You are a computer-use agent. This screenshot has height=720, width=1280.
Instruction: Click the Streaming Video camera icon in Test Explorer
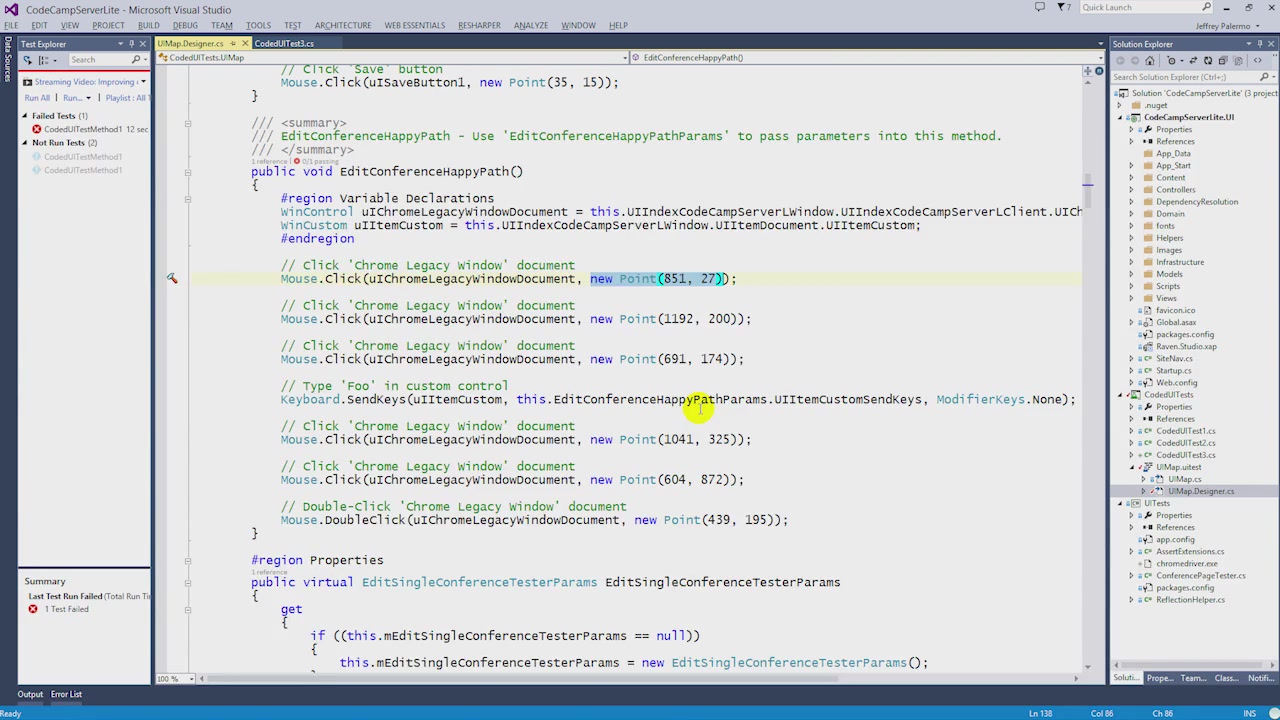pos(27,82)
